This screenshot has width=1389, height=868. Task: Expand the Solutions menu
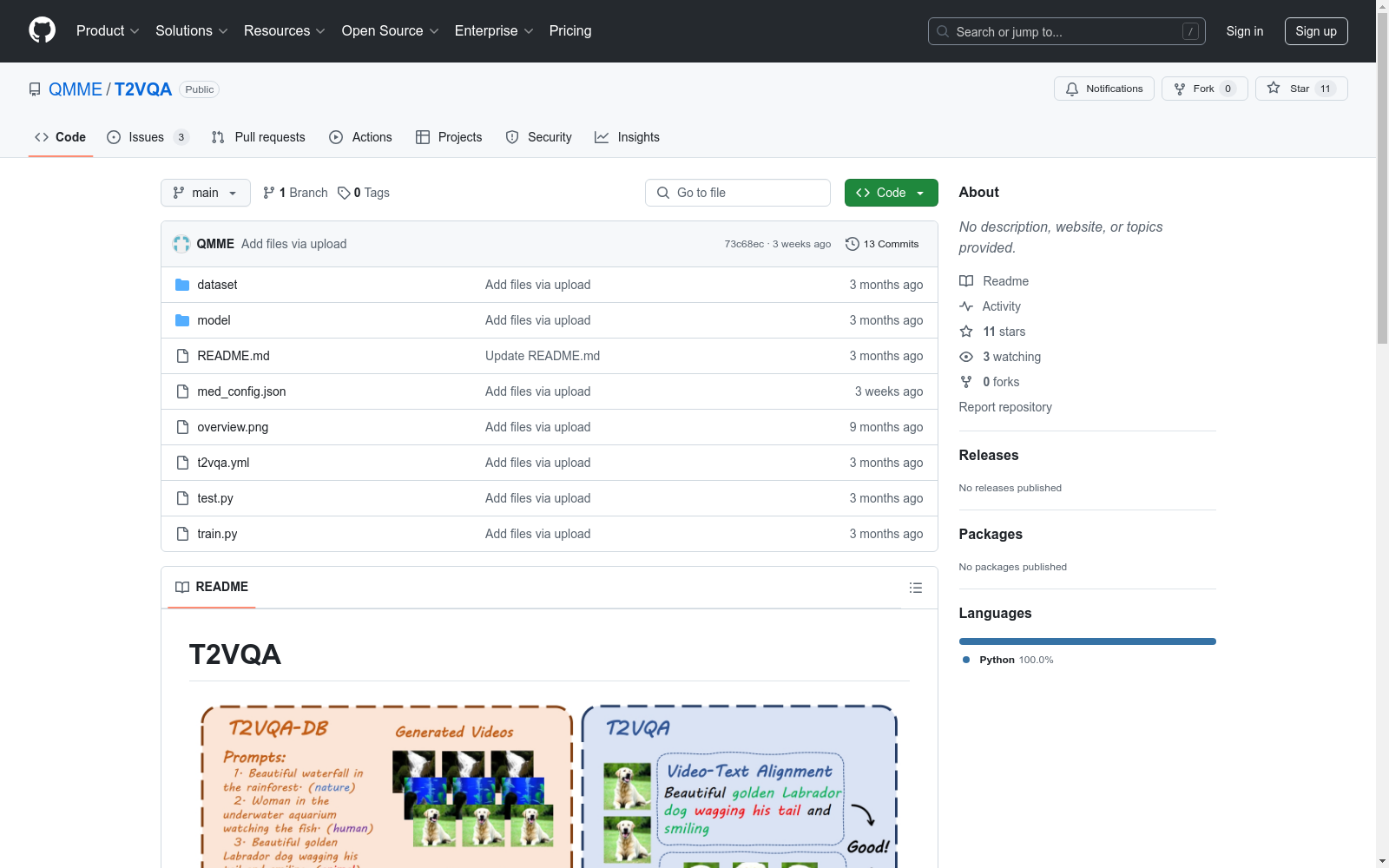[x=192, y=30]
